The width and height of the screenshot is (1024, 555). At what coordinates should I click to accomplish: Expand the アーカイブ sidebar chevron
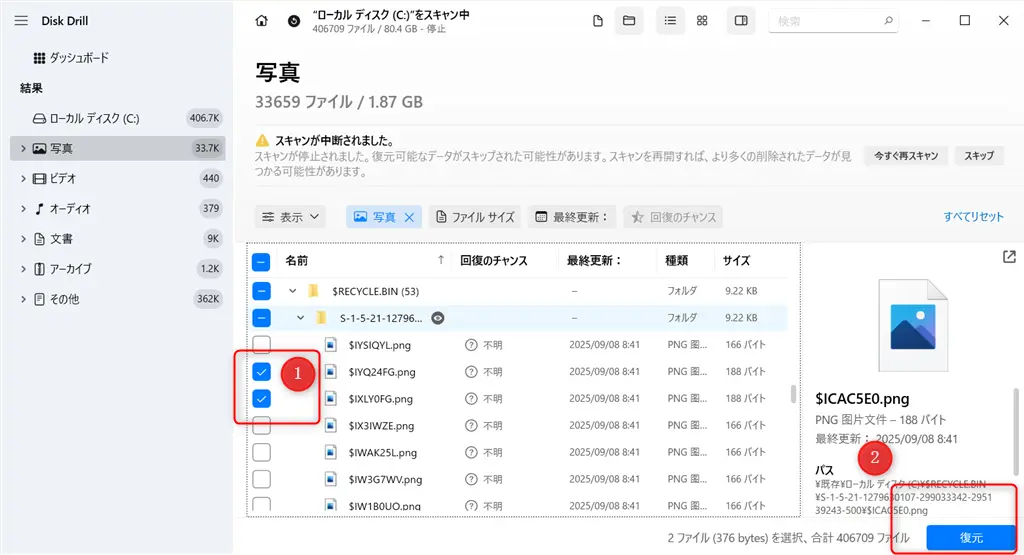[23, 268]
